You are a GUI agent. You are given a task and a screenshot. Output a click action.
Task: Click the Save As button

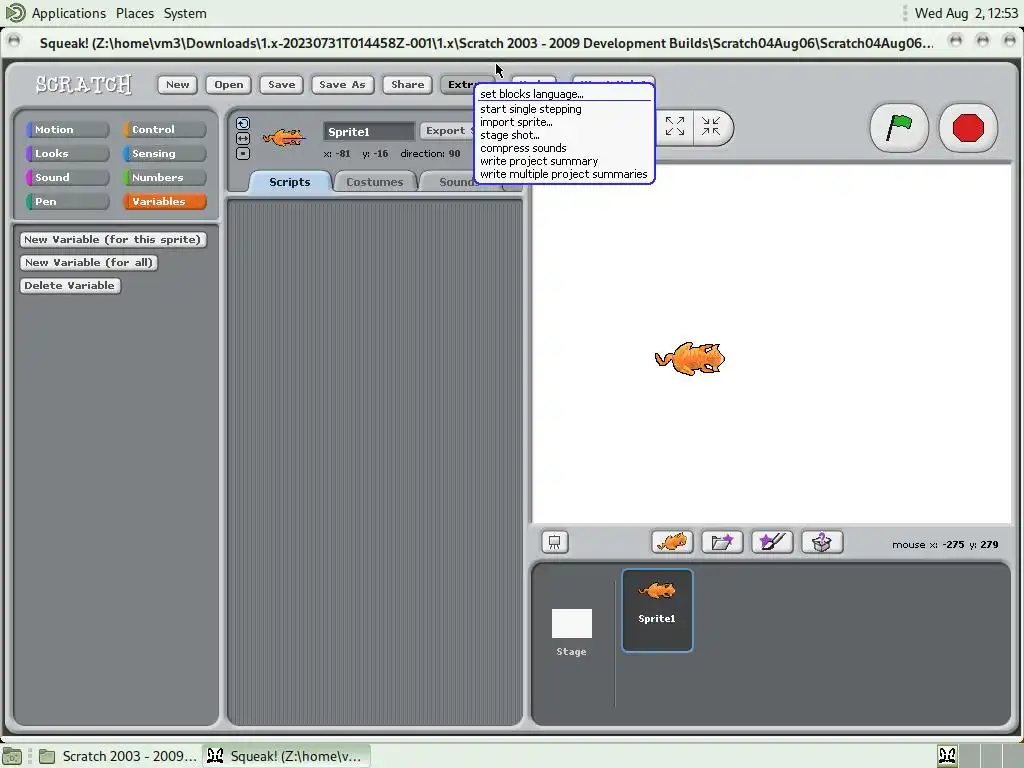point(342,84)
